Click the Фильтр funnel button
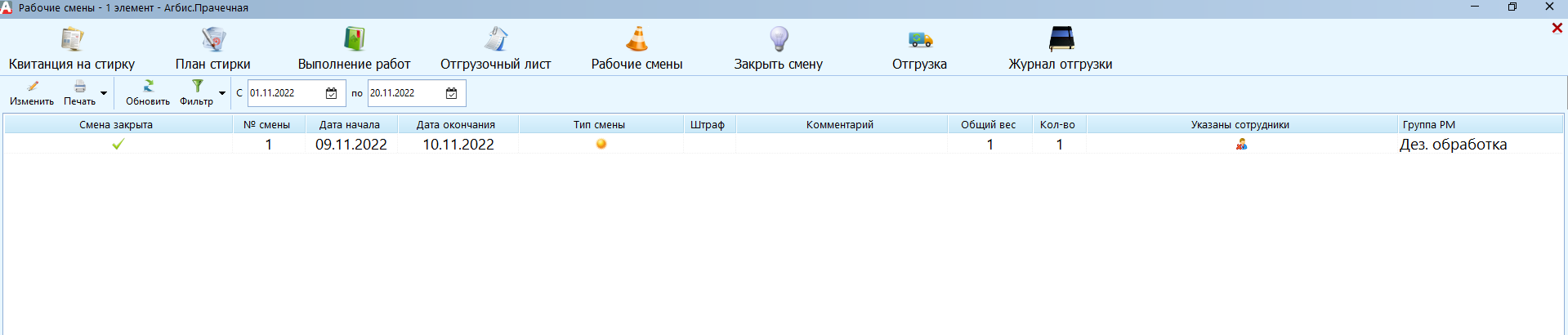Screen dimensions: 1568x335 click(197, 93)
